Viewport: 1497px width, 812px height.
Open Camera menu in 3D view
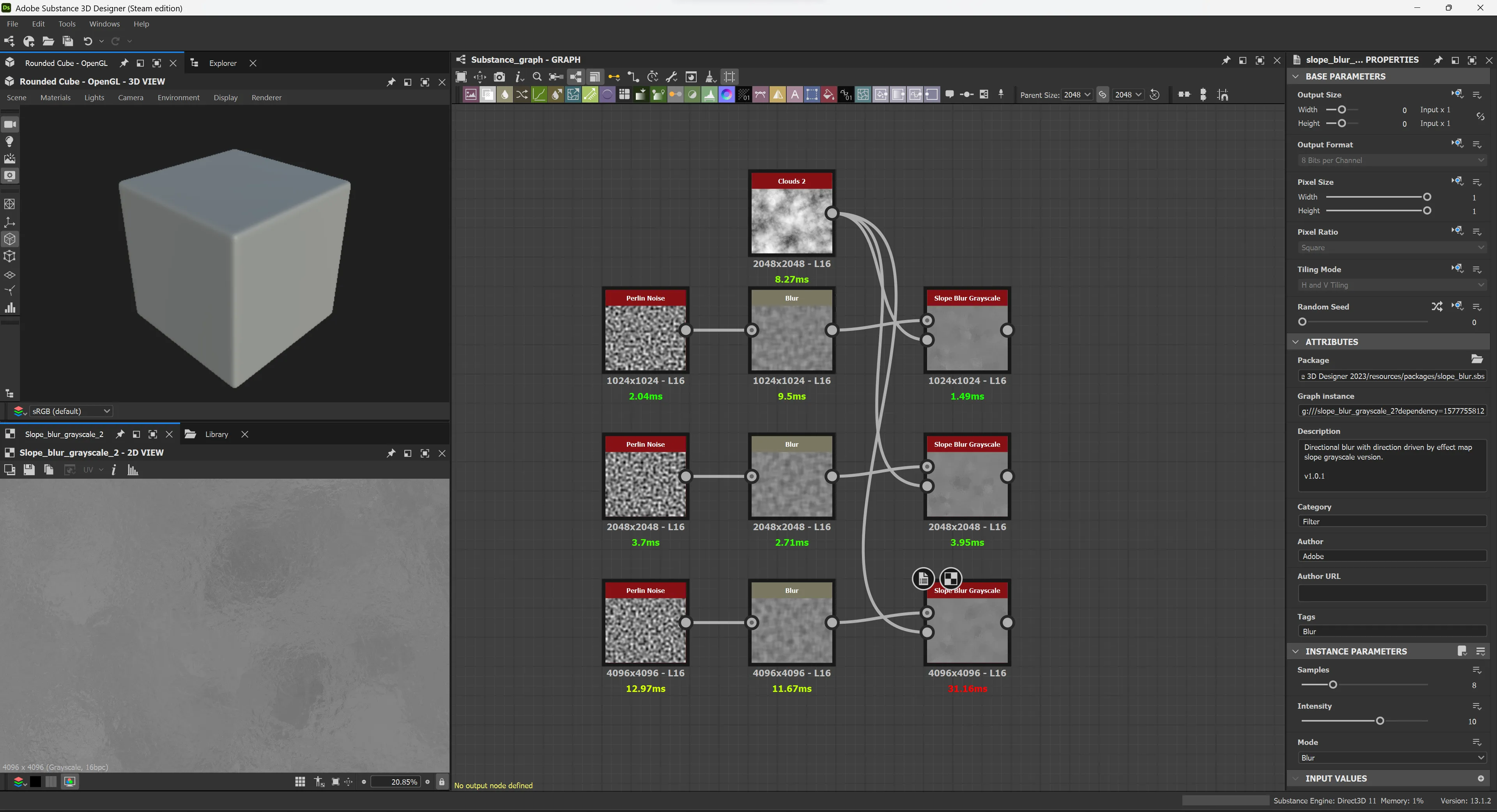131,97
